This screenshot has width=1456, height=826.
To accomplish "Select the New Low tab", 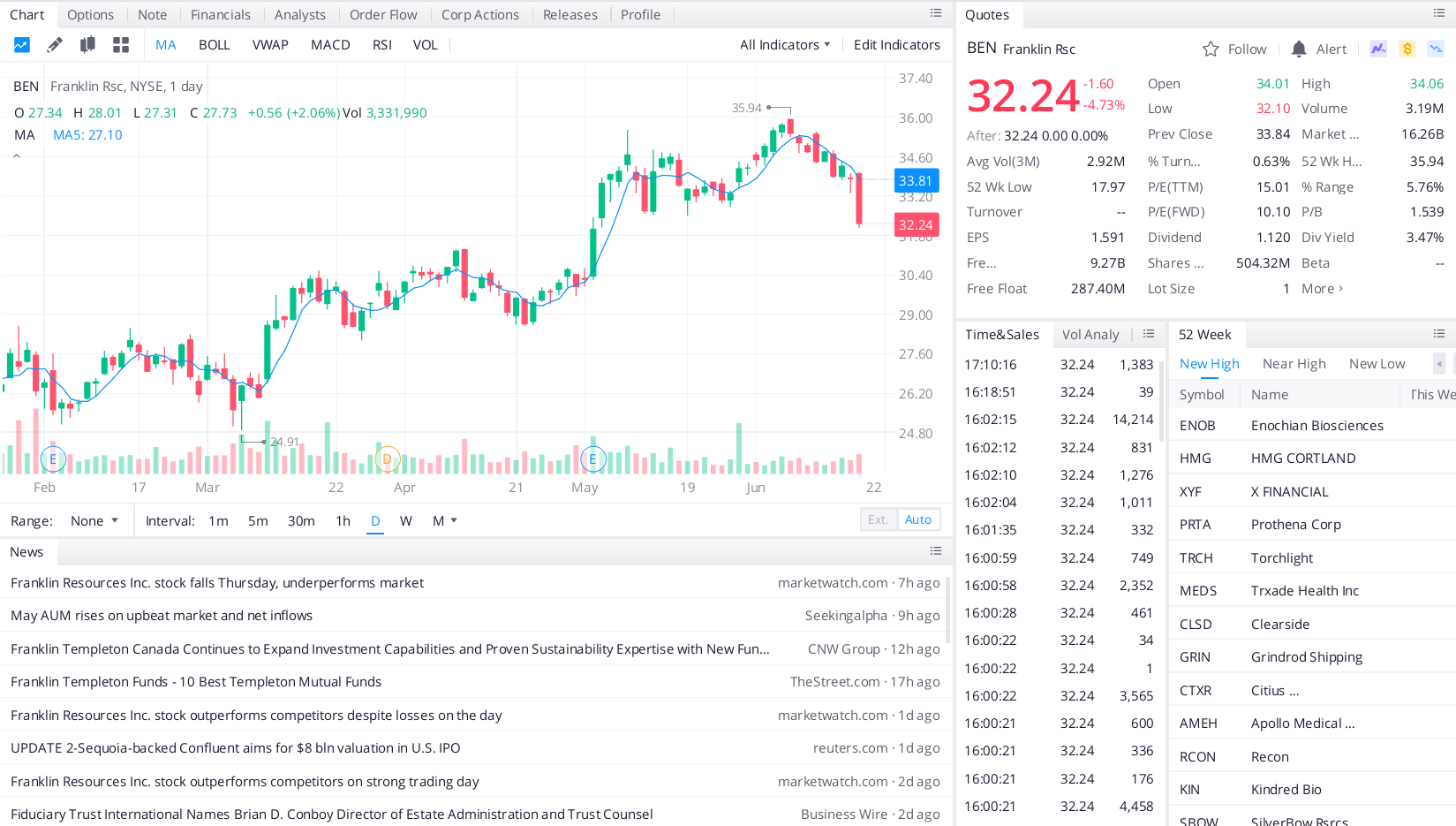I will click(x=1377, y=364).
